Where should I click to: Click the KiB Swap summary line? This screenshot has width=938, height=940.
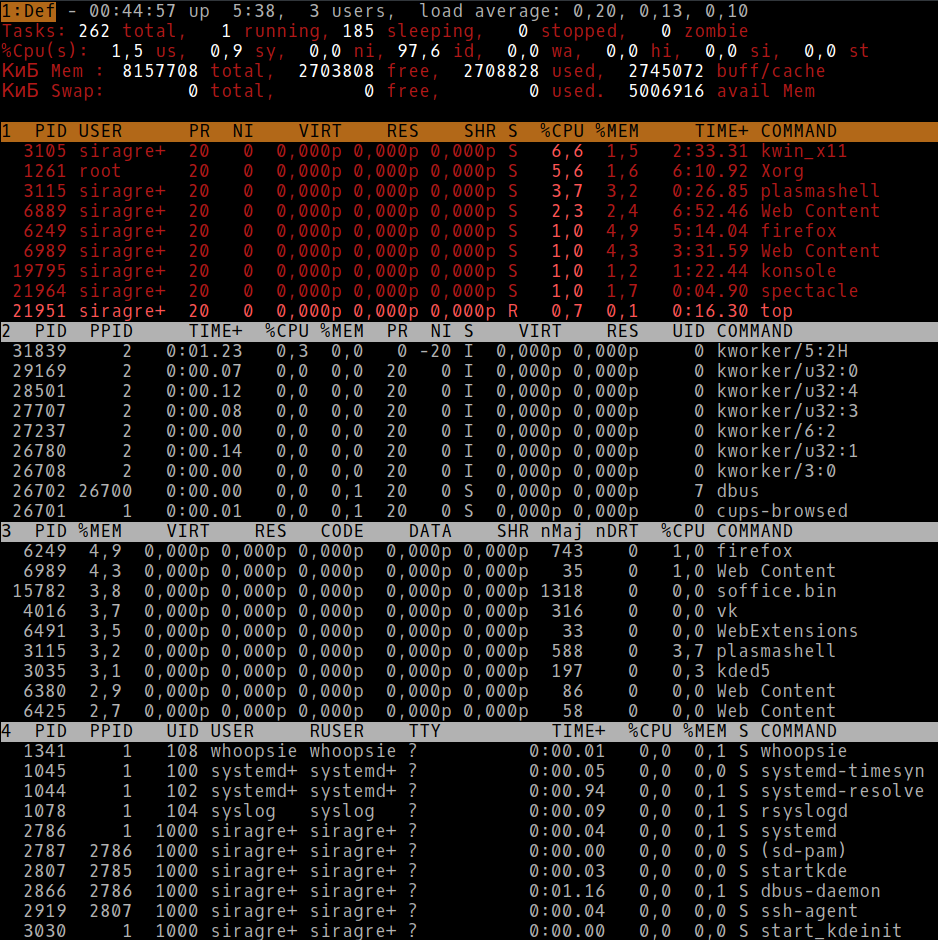coord(300,91)
